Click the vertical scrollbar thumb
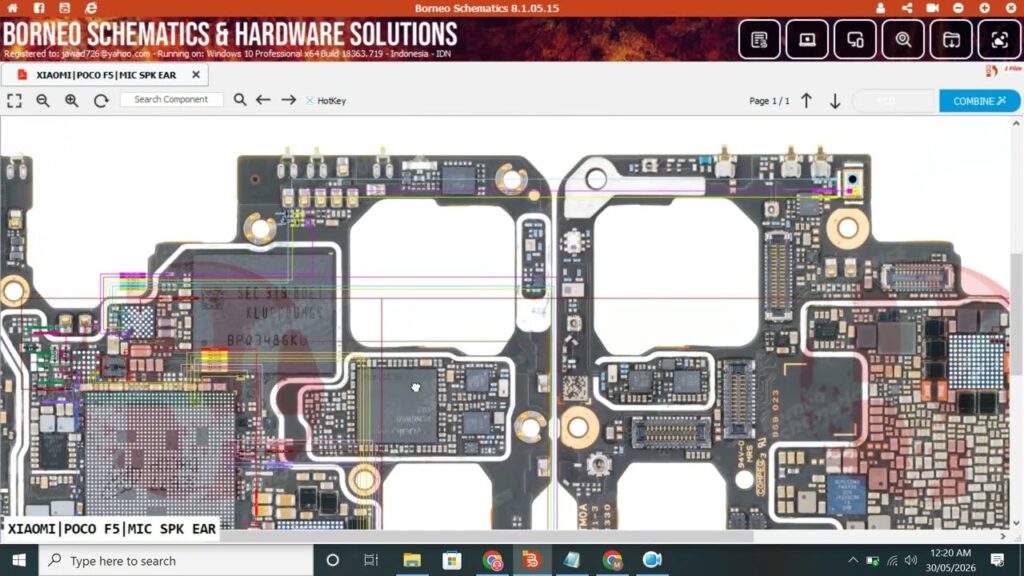The image size is (1024, 576). 1016,313
